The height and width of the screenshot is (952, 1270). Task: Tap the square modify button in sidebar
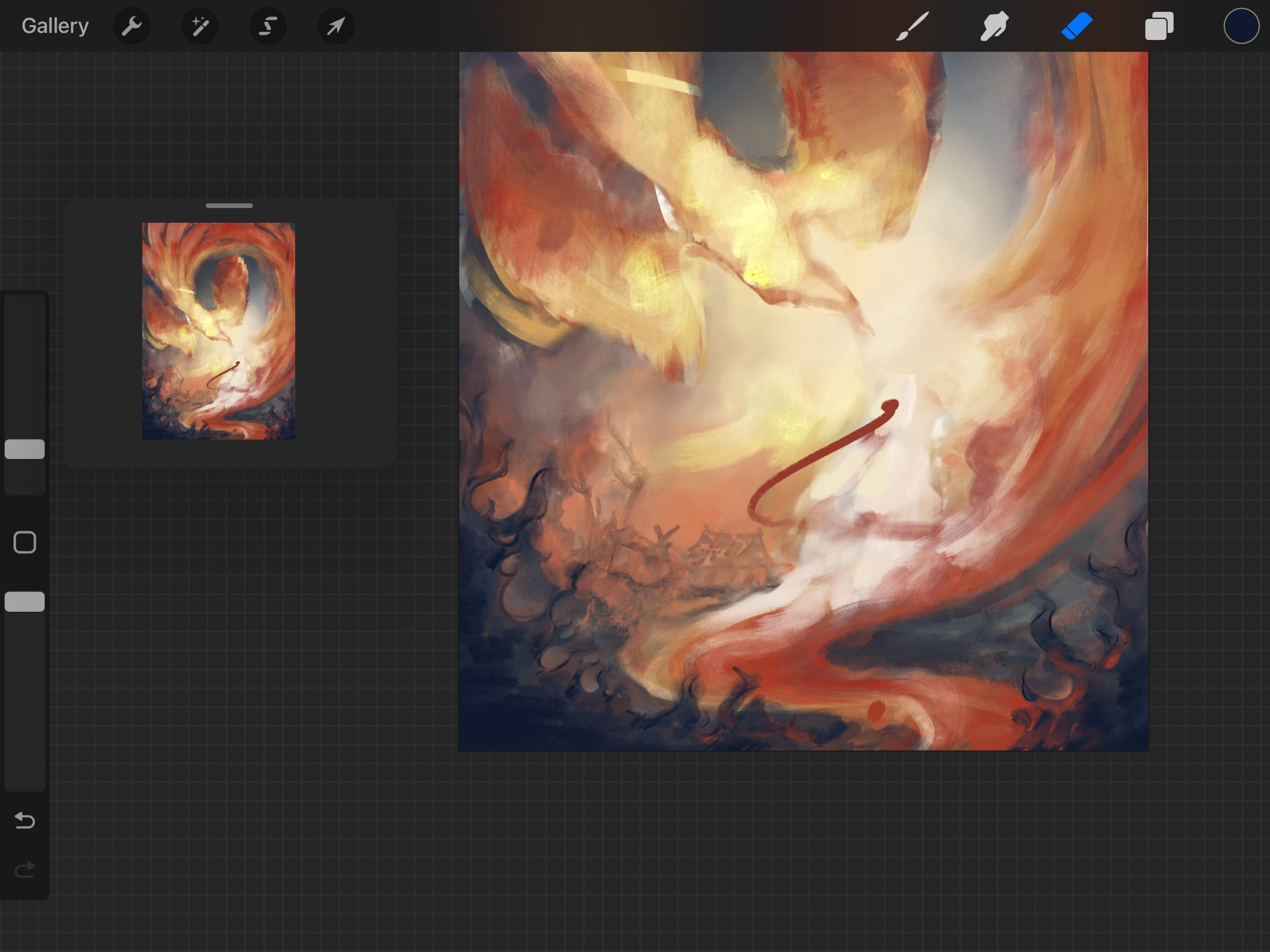25,543
